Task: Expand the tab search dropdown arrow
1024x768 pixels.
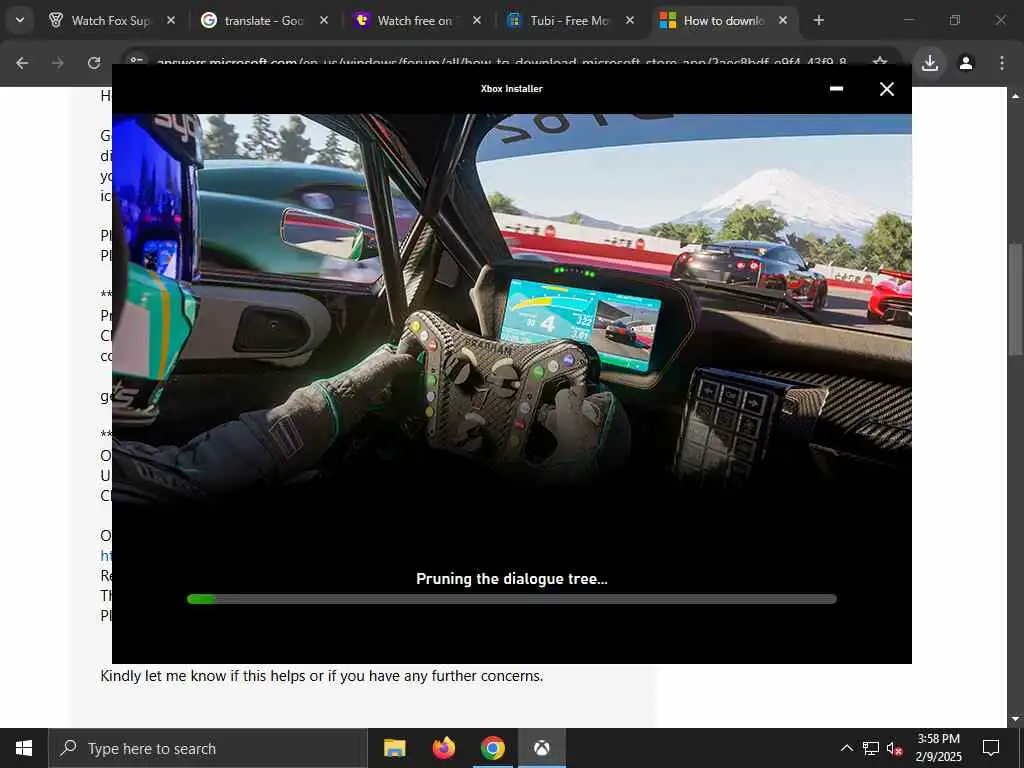Action: click(20, 20)
